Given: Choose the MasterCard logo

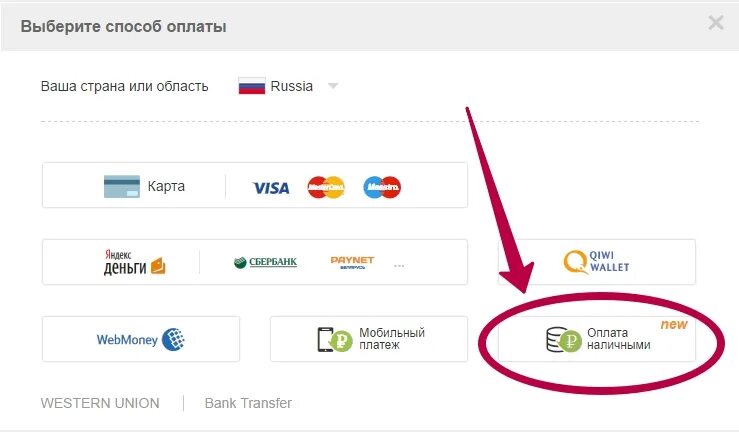Looking at the screenshot, I should point(326,187).
